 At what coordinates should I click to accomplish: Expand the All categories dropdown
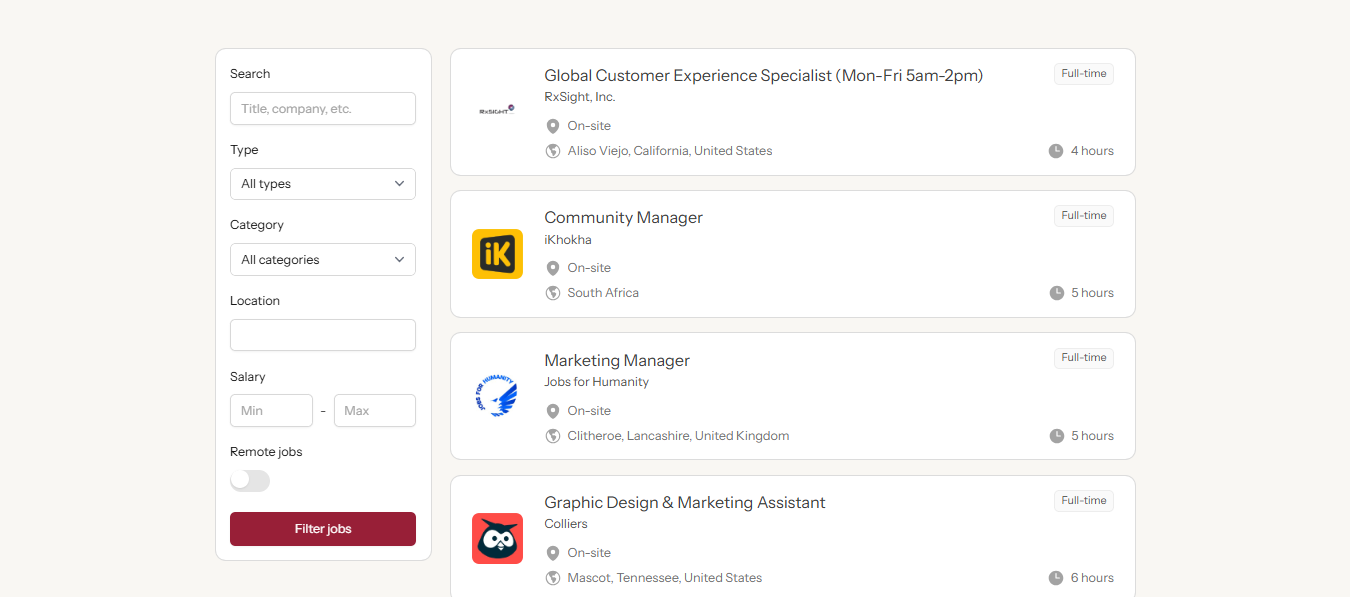(322, 260)
